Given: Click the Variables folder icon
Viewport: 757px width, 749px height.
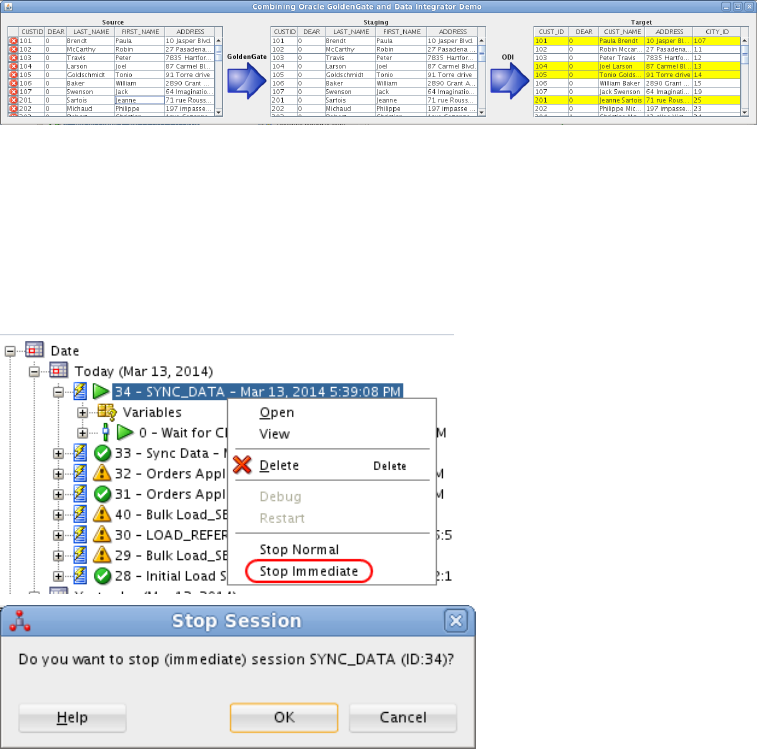Looking at the screenshot, I should pyautogui.click(x=107, y=412).
